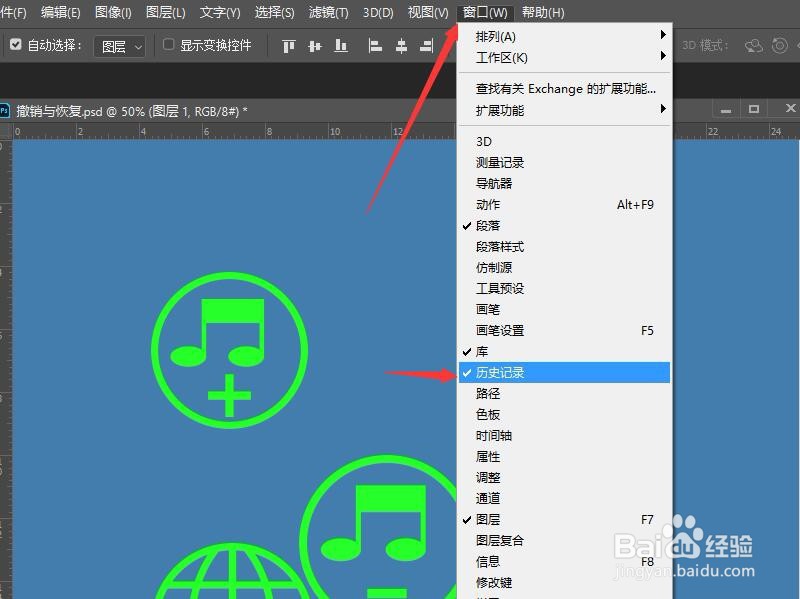Align vertical centers icon in options bar
The width and height of the screenshot is (800, 599).
[x=315, y=46]
